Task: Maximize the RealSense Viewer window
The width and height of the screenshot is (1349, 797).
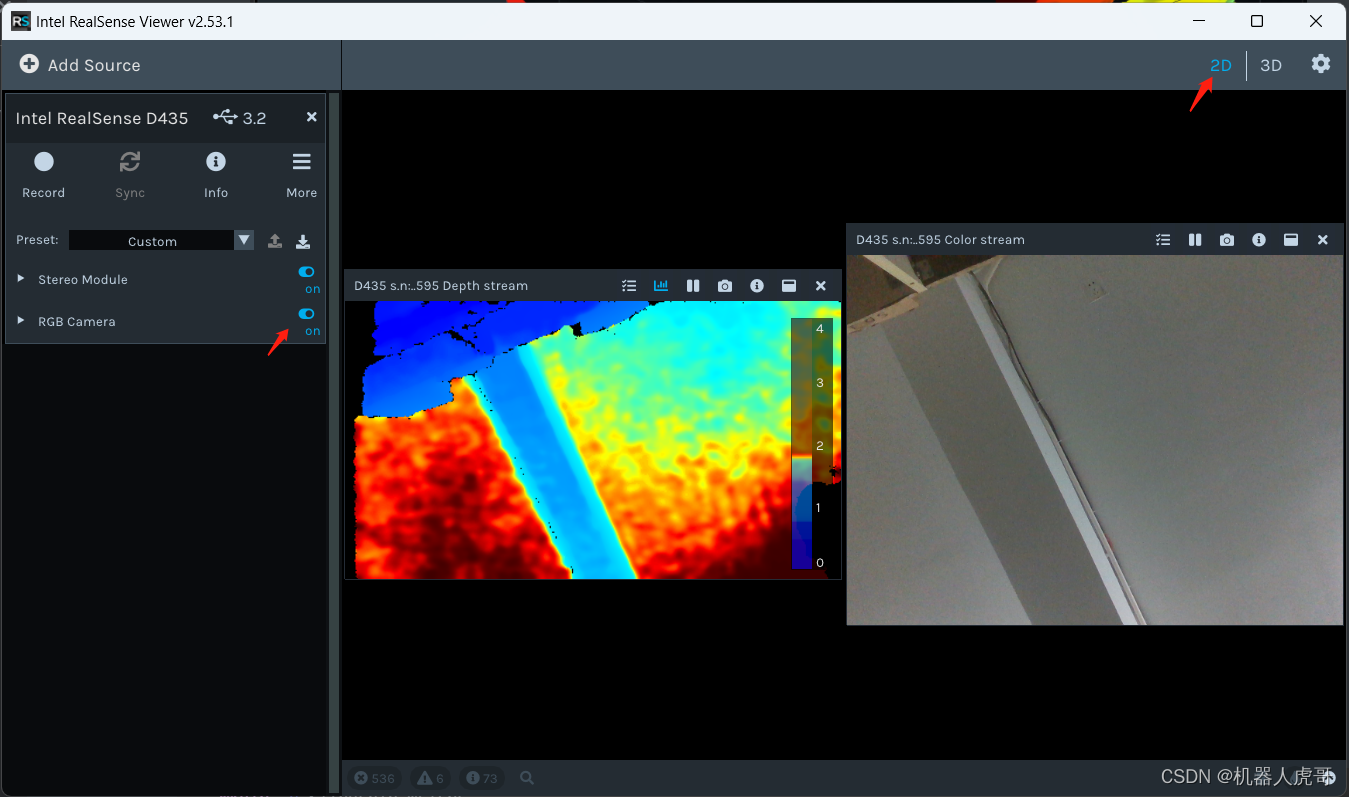Action: 1257,21
